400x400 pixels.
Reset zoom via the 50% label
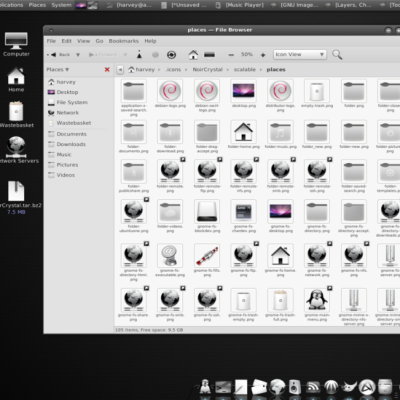click(x=247, y=54)
